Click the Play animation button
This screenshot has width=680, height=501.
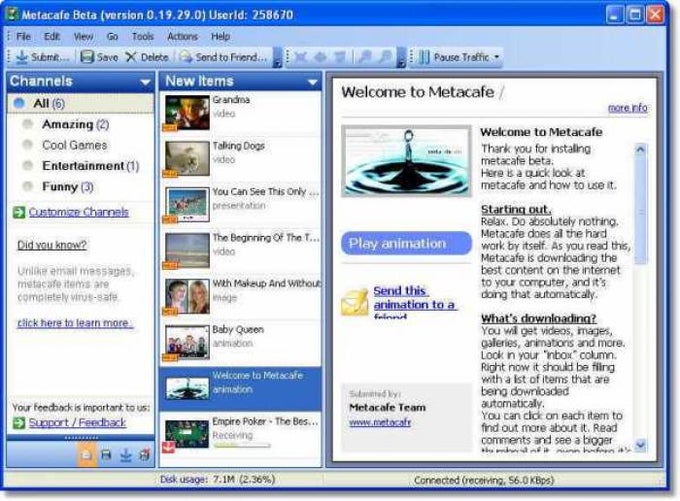pos(406,243)
